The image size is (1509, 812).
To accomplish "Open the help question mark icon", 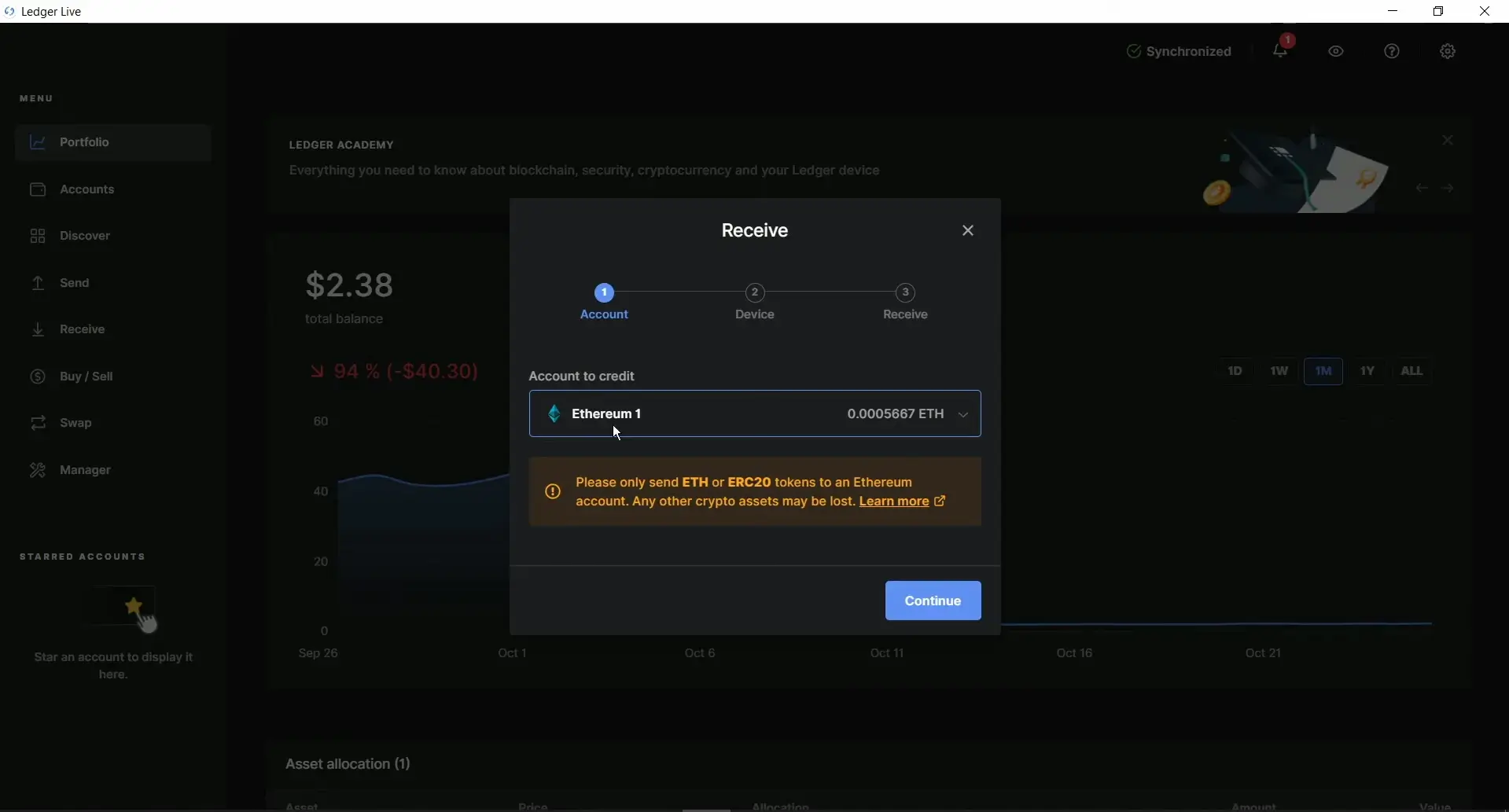I will (1392, 51).
